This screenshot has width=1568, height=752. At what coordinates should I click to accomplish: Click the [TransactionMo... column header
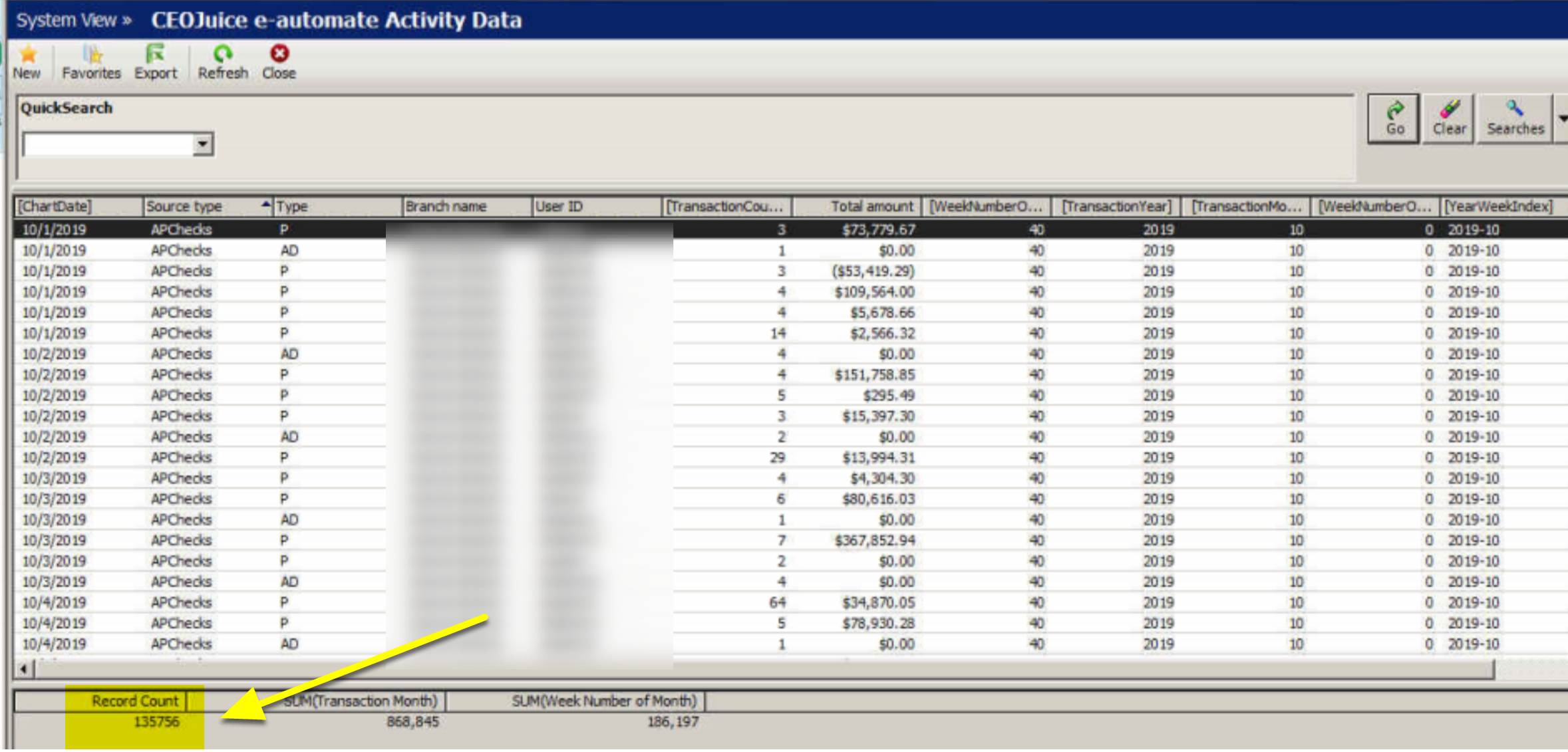(1245, 207)
